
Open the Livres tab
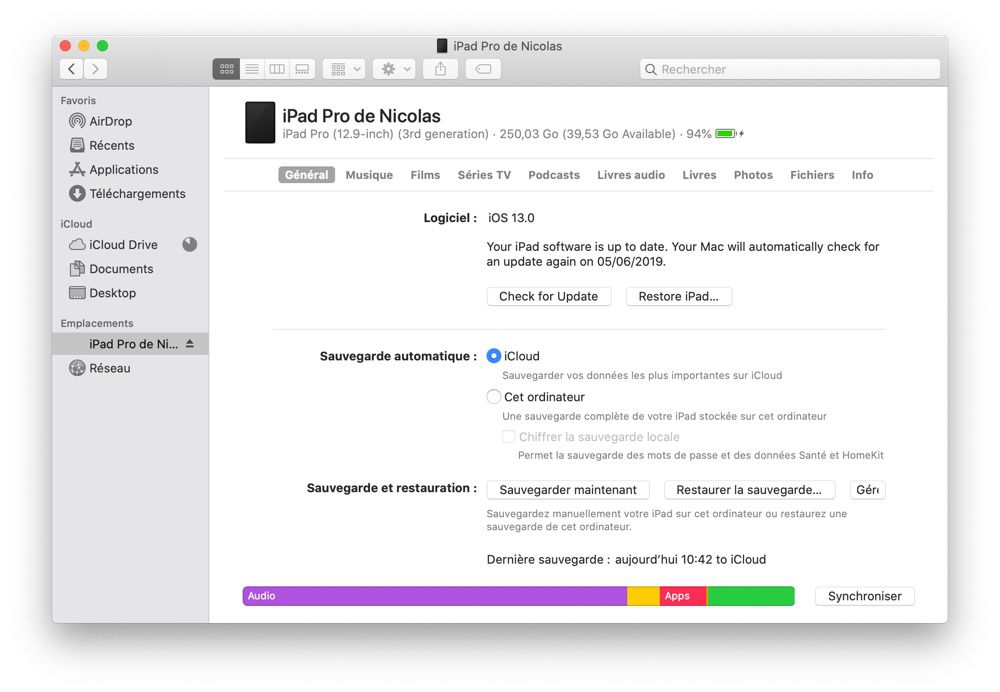coord(700,175)
